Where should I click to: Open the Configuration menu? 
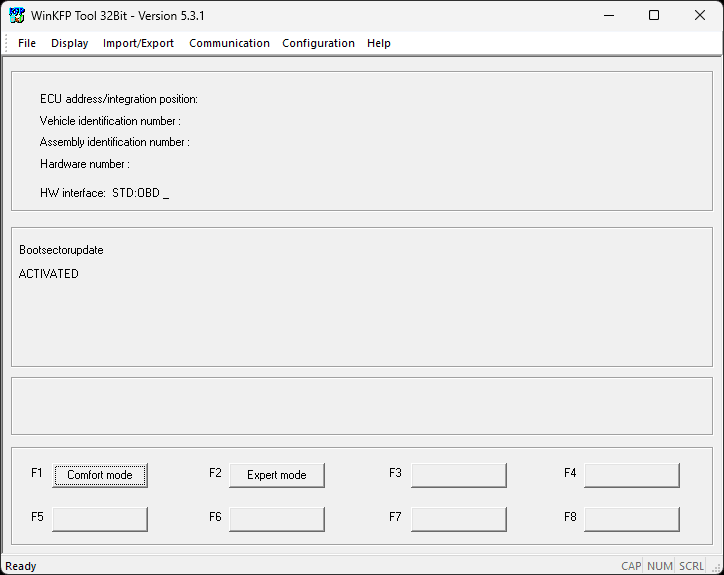point(318,43)
